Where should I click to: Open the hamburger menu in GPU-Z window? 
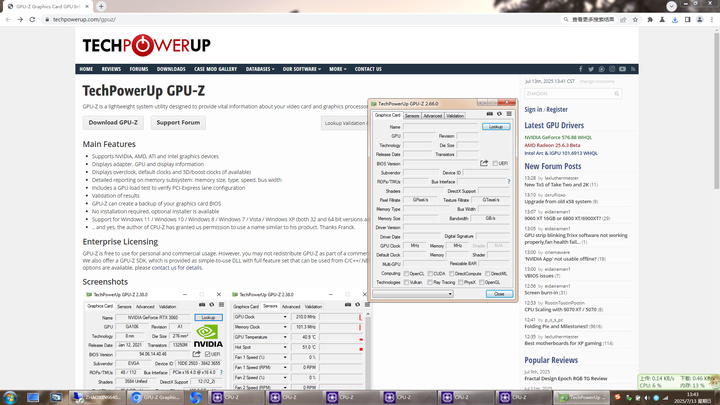pyautogui.click(x=509, y=113)
